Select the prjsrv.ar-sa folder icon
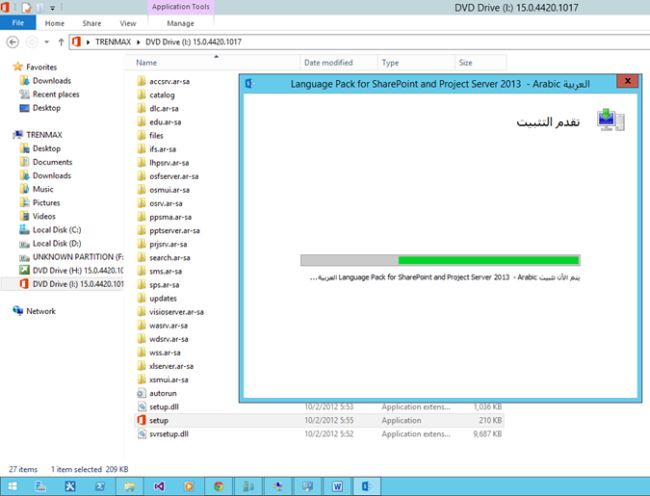 tap(141, 244)
